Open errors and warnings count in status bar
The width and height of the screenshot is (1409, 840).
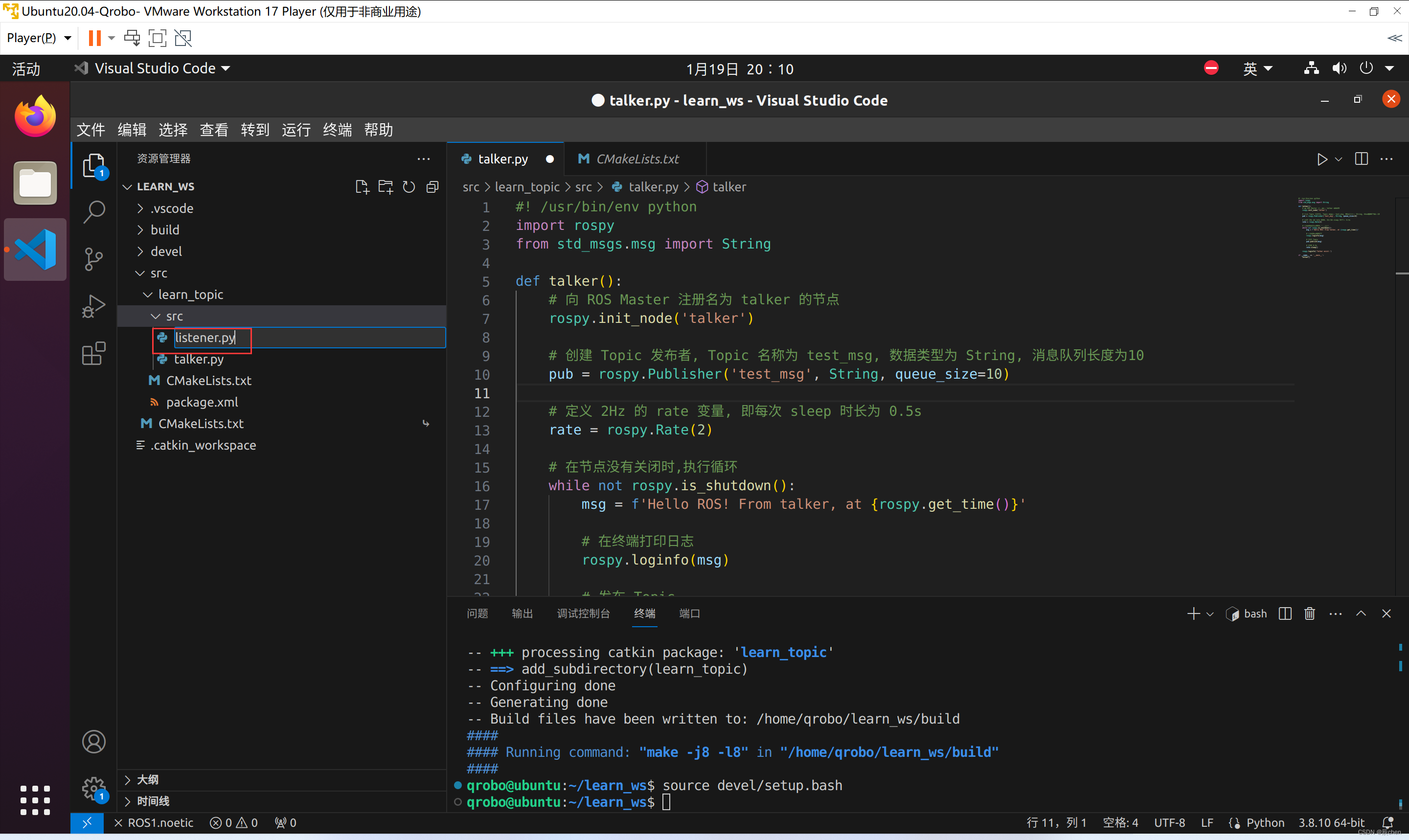(x=234, y=822)
